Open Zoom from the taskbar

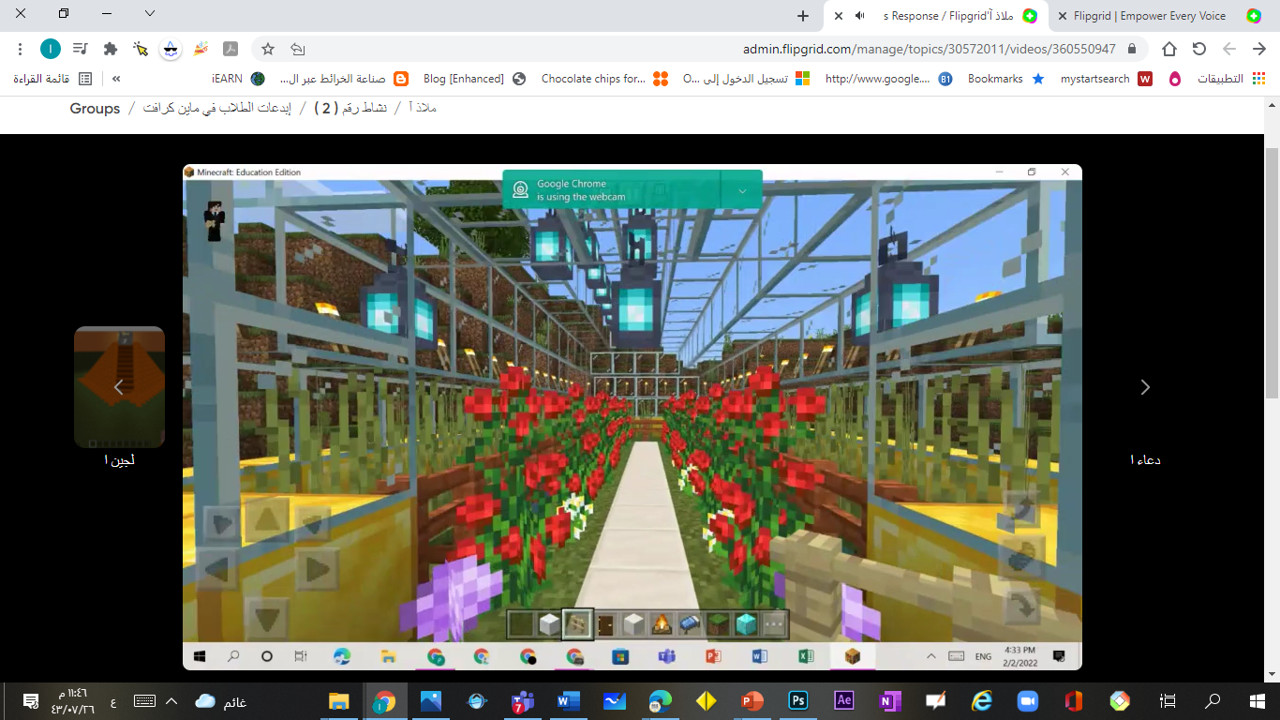pyautogui.click(x=1027, y=701)
